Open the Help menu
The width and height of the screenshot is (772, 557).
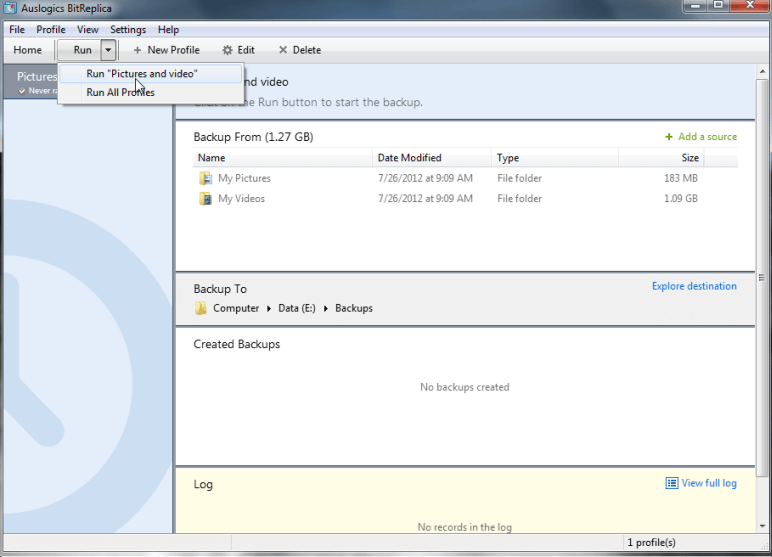click(168, 30)
